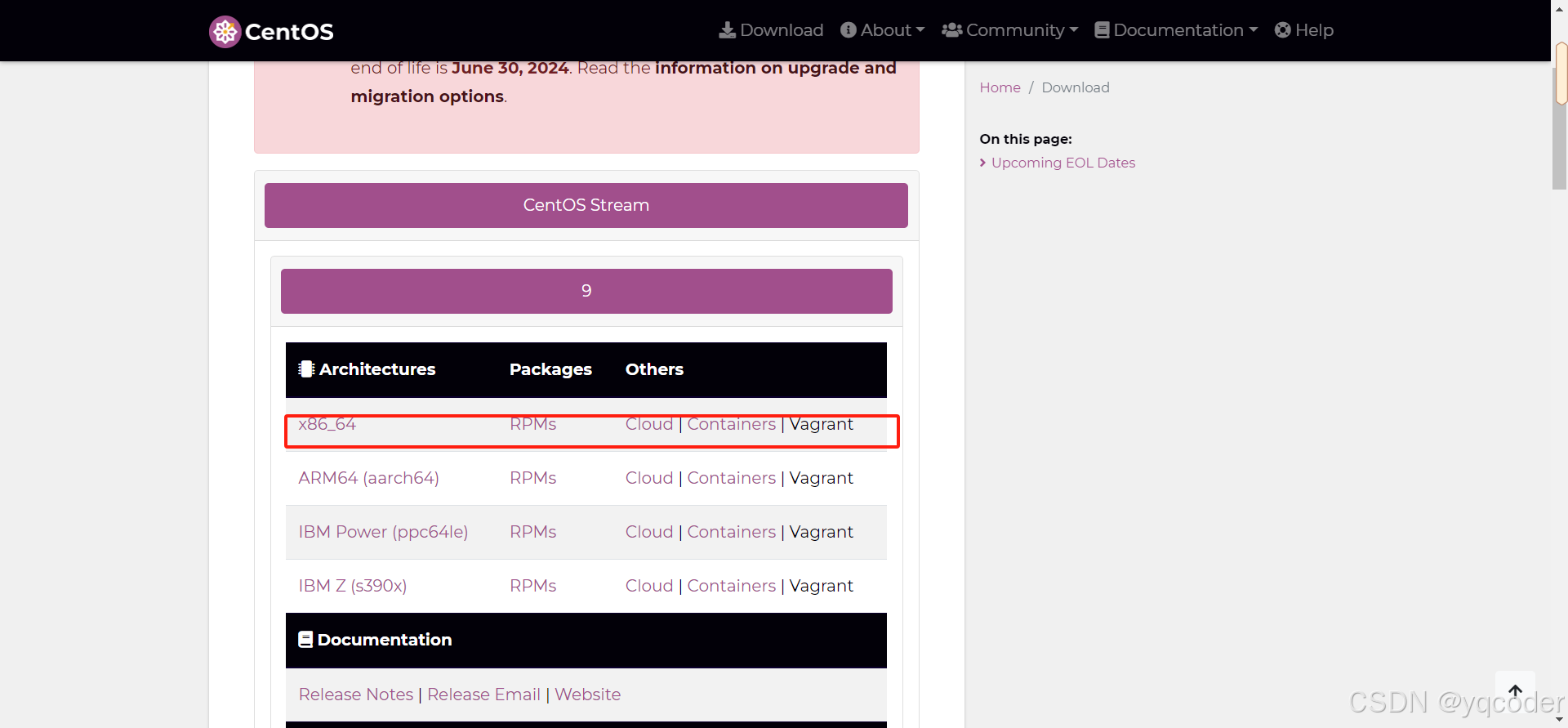Click the Packages column header
1568x728 pixels.
(550, 369)
